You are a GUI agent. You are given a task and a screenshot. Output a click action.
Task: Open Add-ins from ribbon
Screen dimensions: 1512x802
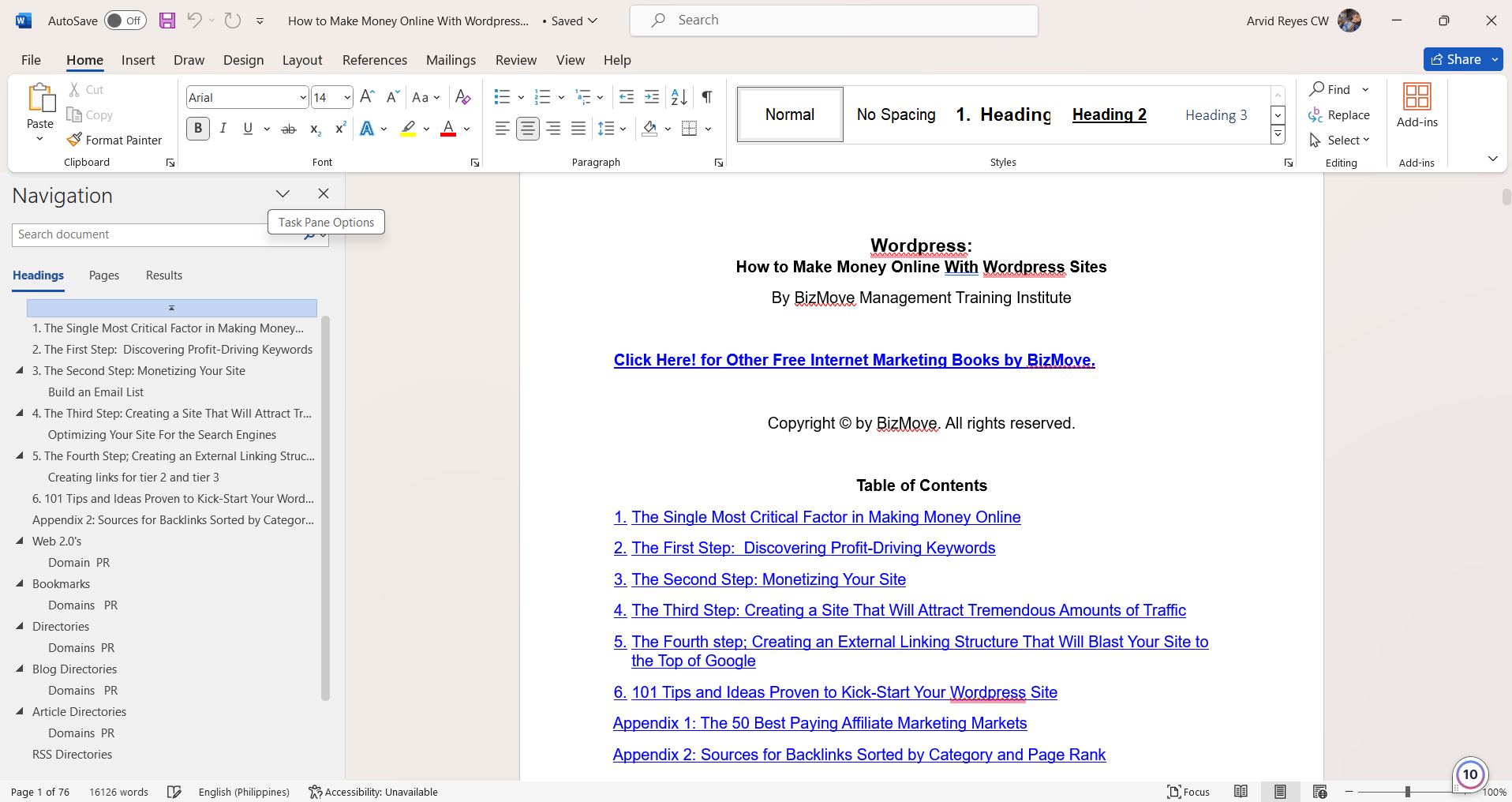pos(1417,105)
